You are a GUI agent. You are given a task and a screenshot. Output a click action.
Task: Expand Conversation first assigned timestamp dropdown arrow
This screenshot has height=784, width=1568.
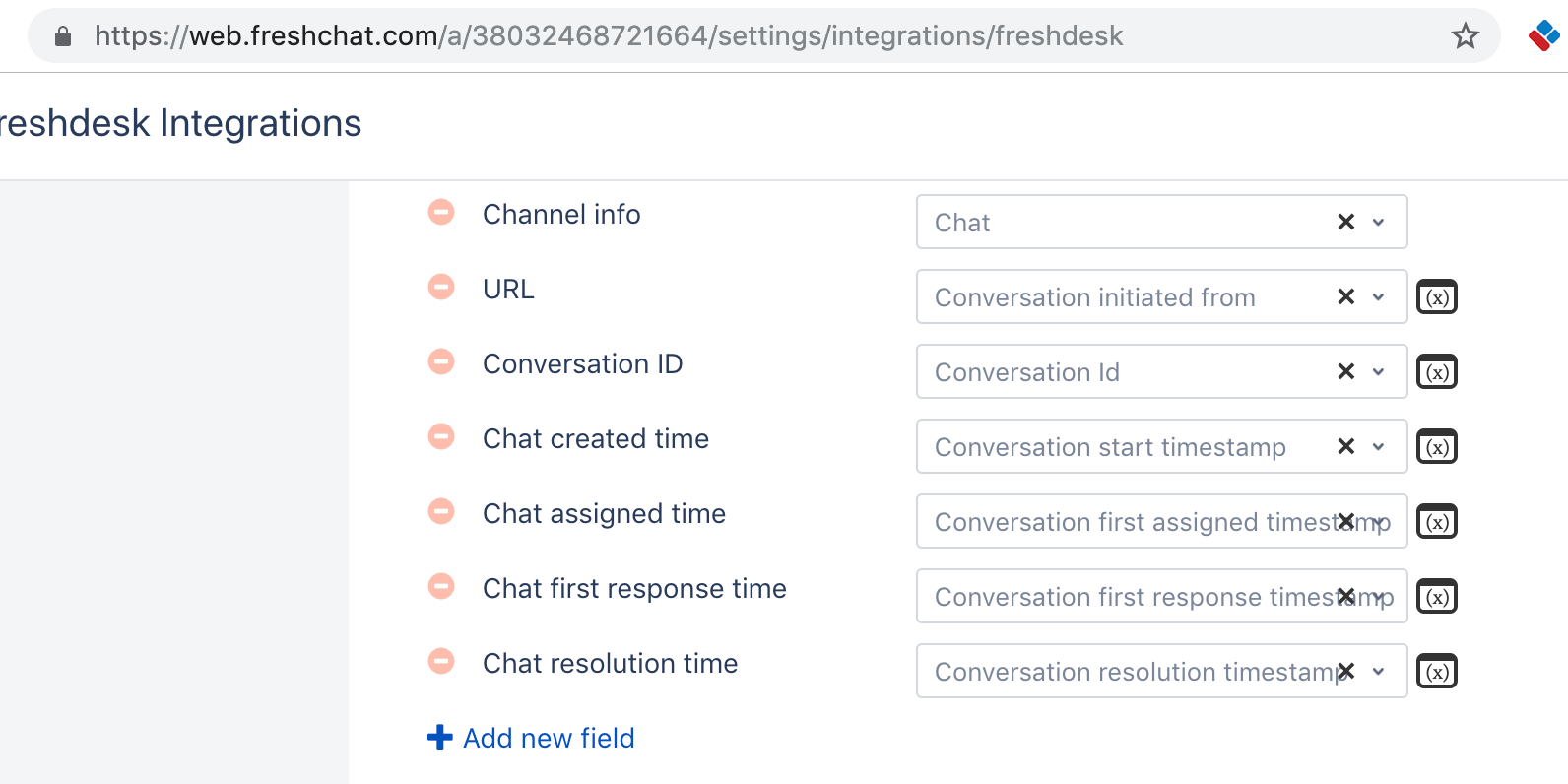click(1379, 522)
